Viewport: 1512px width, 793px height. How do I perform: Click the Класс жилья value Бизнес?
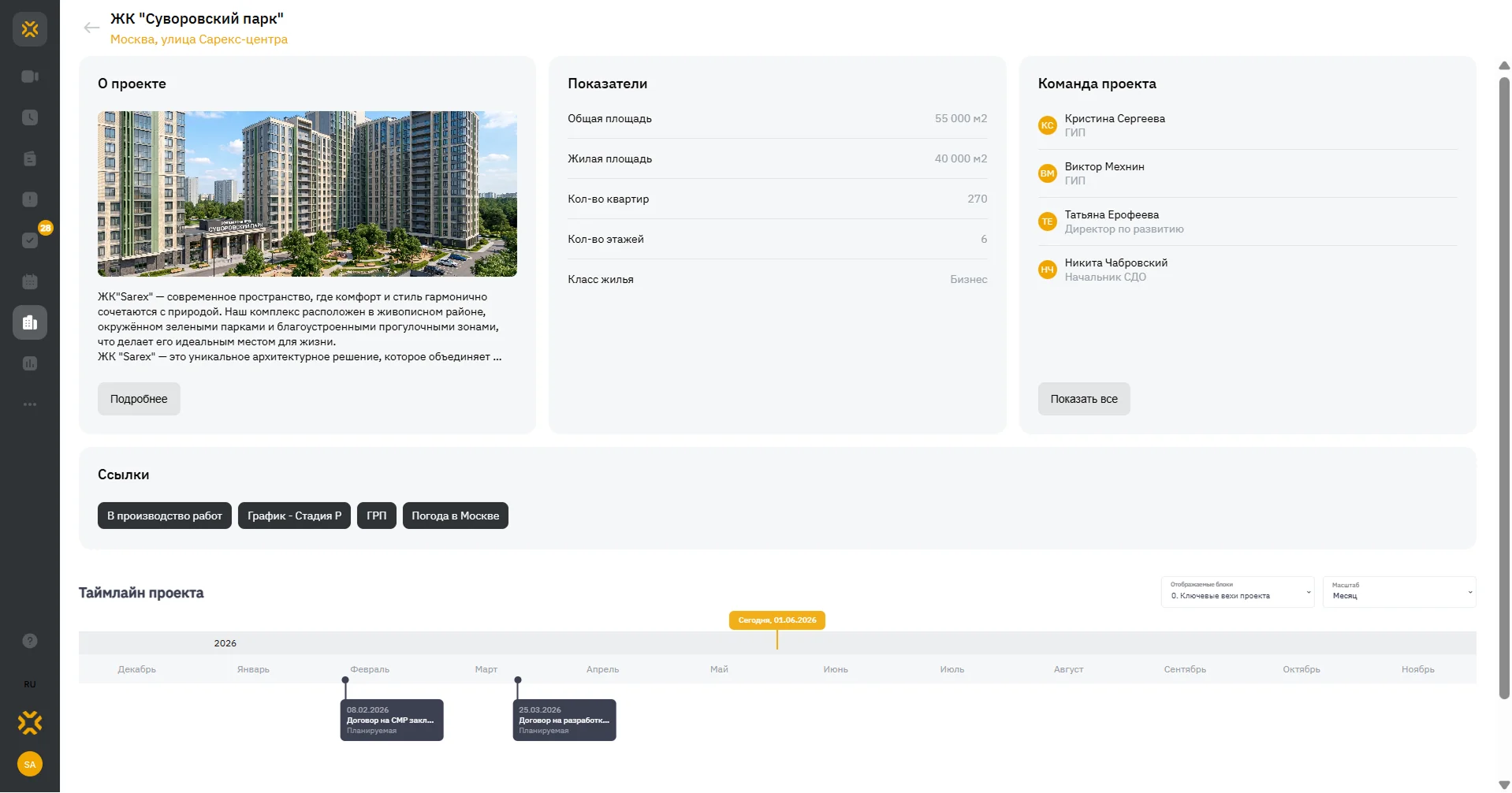(969, 279)
